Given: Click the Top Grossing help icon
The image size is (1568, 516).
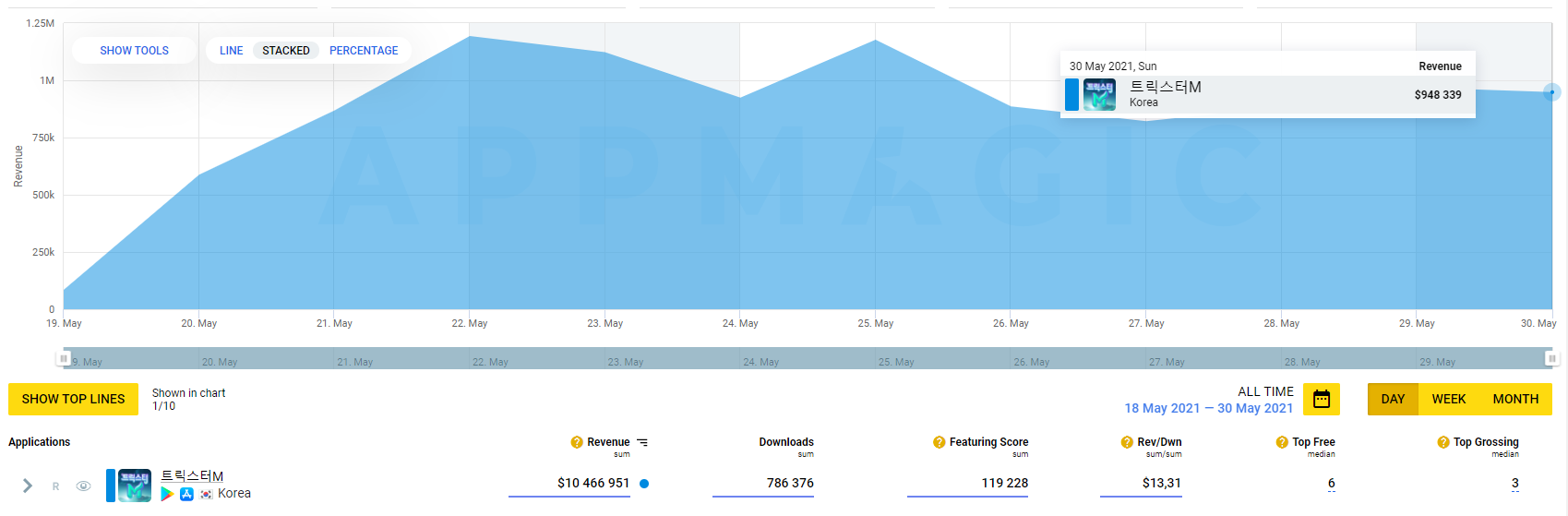Looking at the screenshot, I should pyautogui.click(x=1443, y=442).
